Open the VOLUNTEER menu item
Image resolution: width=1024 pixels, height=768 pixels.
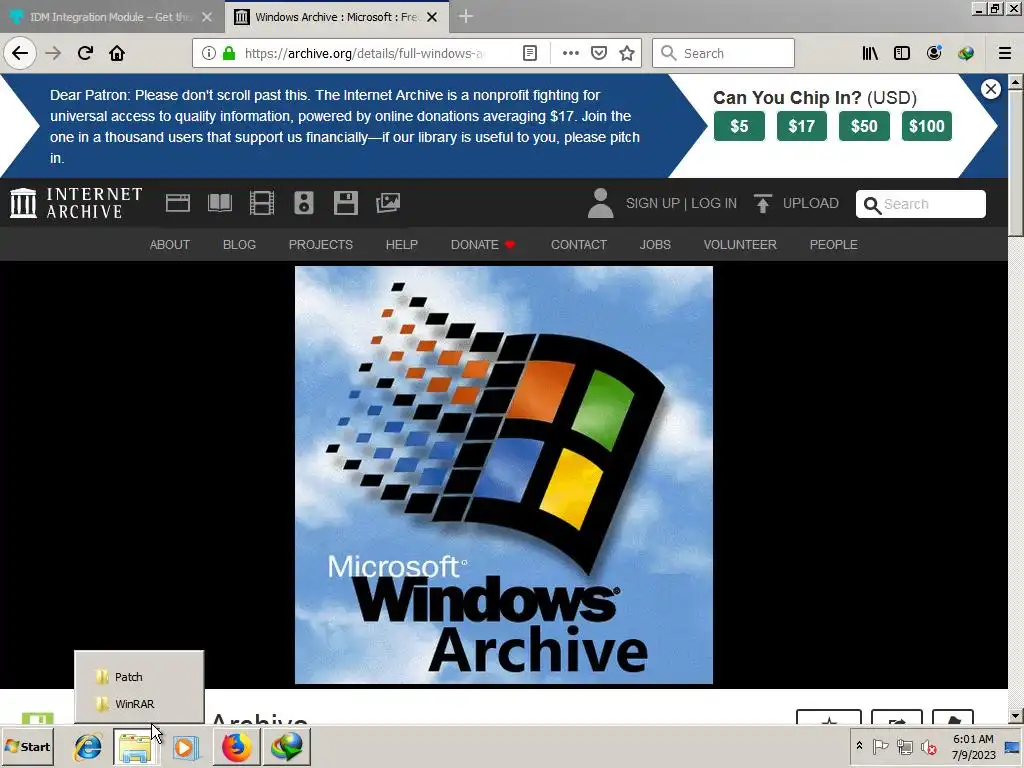pyautogui.click(x=740, y=244)
